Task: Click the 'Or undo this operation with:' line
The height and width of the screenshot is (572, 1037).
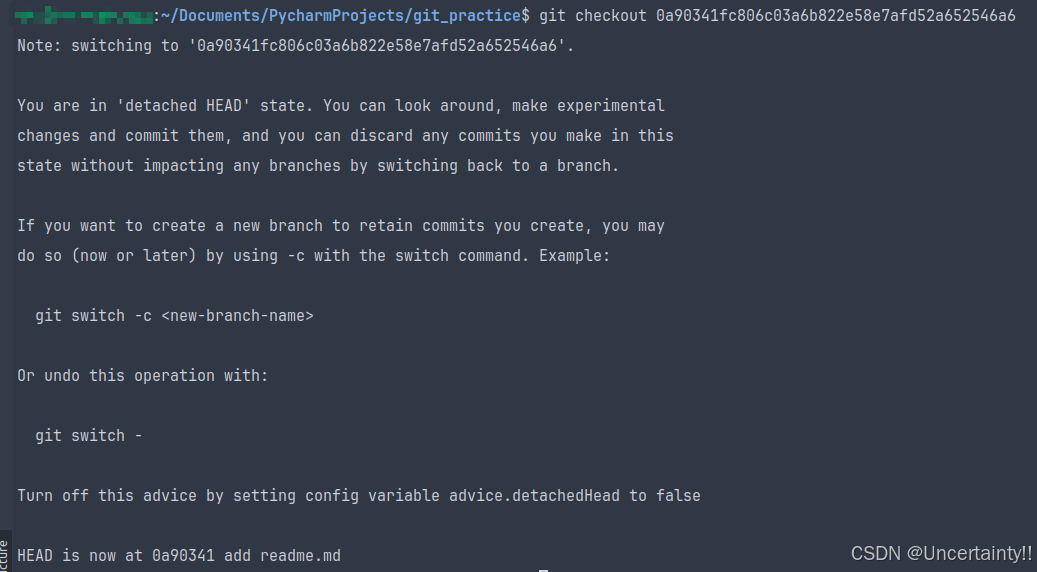Action: pos(143,376)
